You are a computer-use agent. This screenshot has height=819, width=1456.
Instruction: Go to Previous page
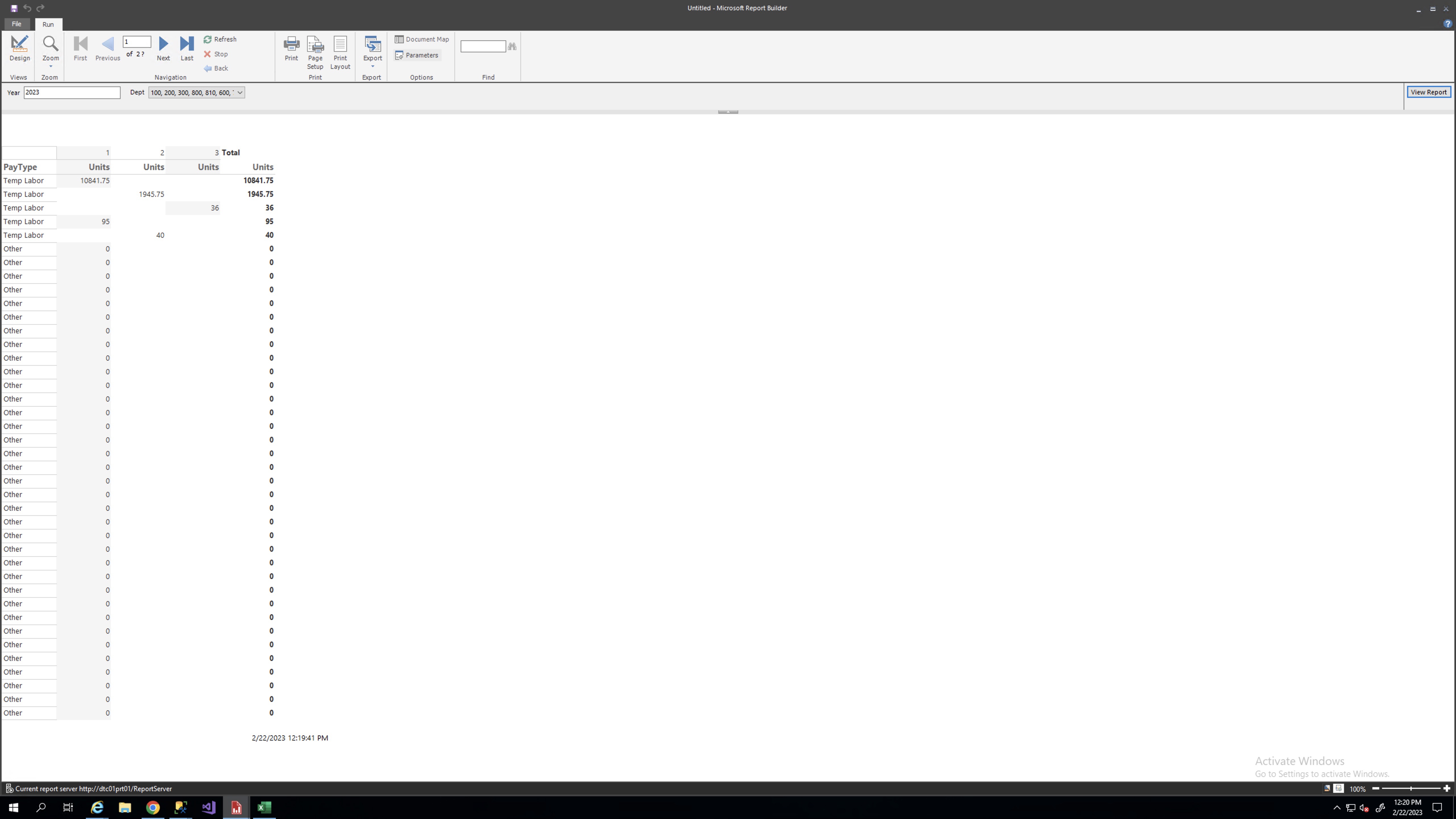click(107, 49)
